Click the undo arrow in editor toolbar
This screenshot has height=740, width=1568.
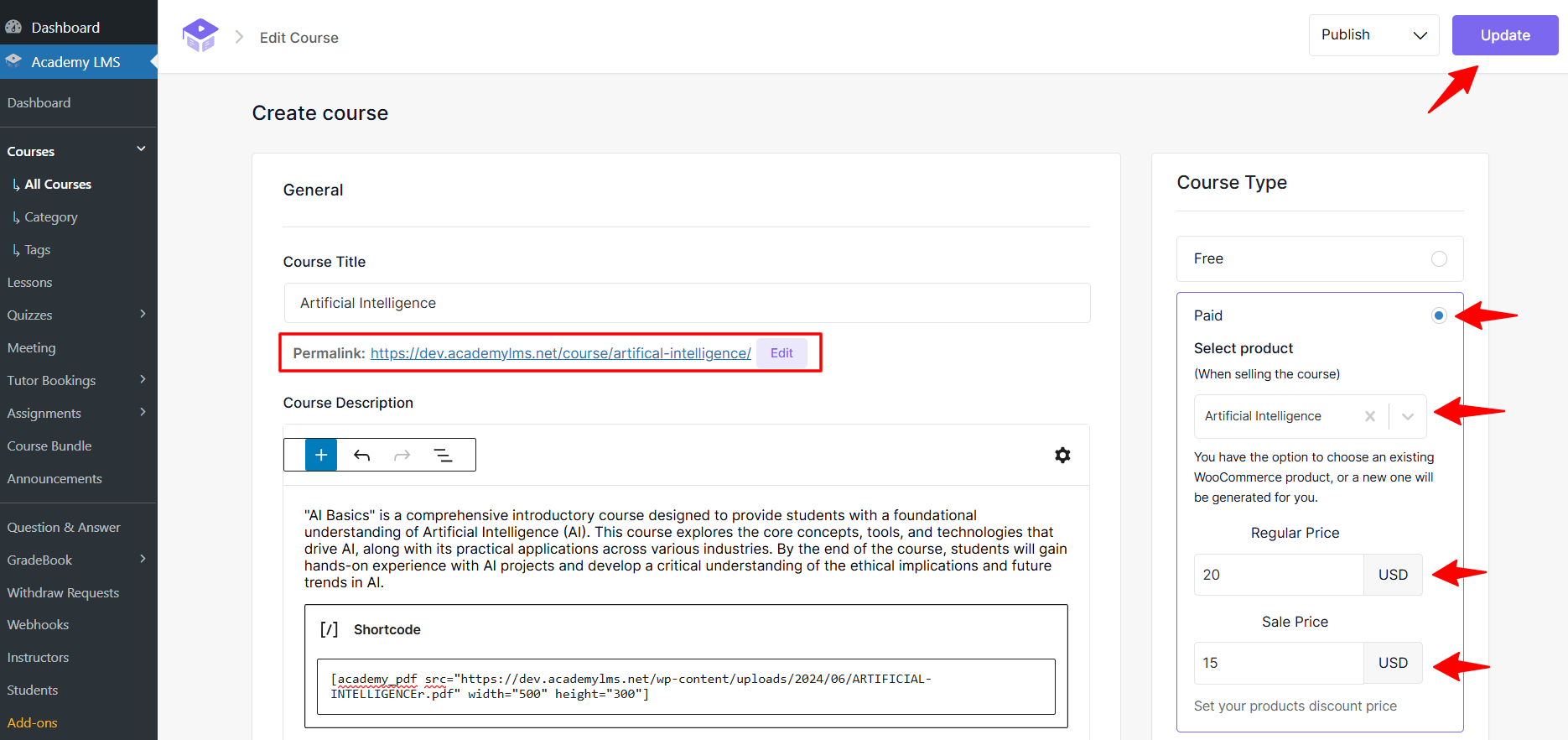pos(361,455)
